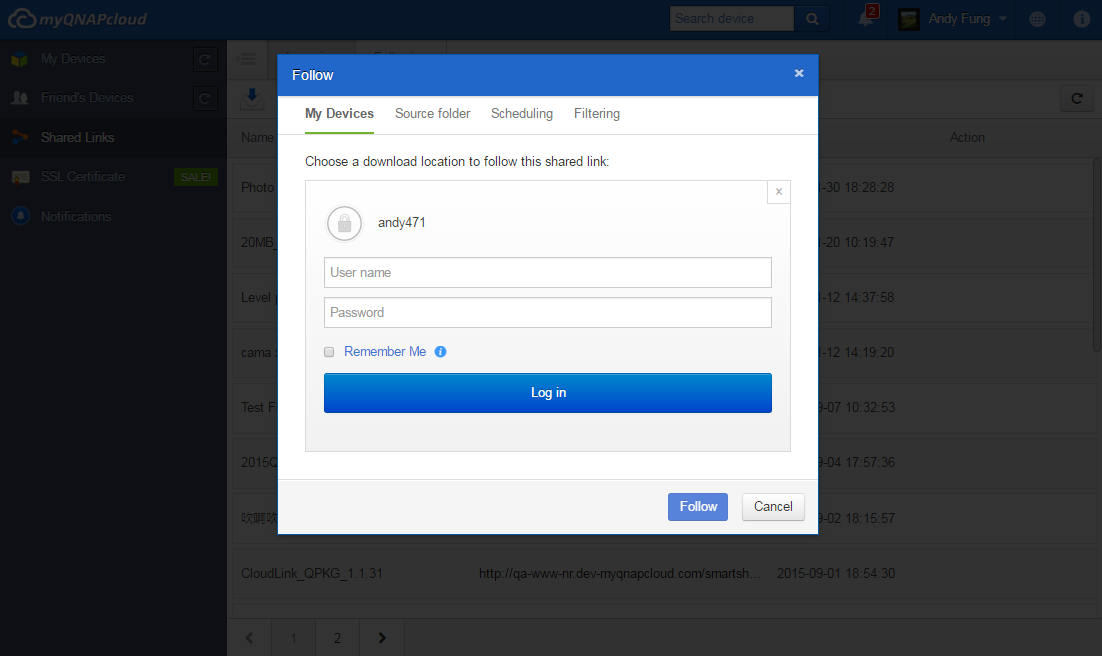Cancel the Follow dialog

[772, 507]
